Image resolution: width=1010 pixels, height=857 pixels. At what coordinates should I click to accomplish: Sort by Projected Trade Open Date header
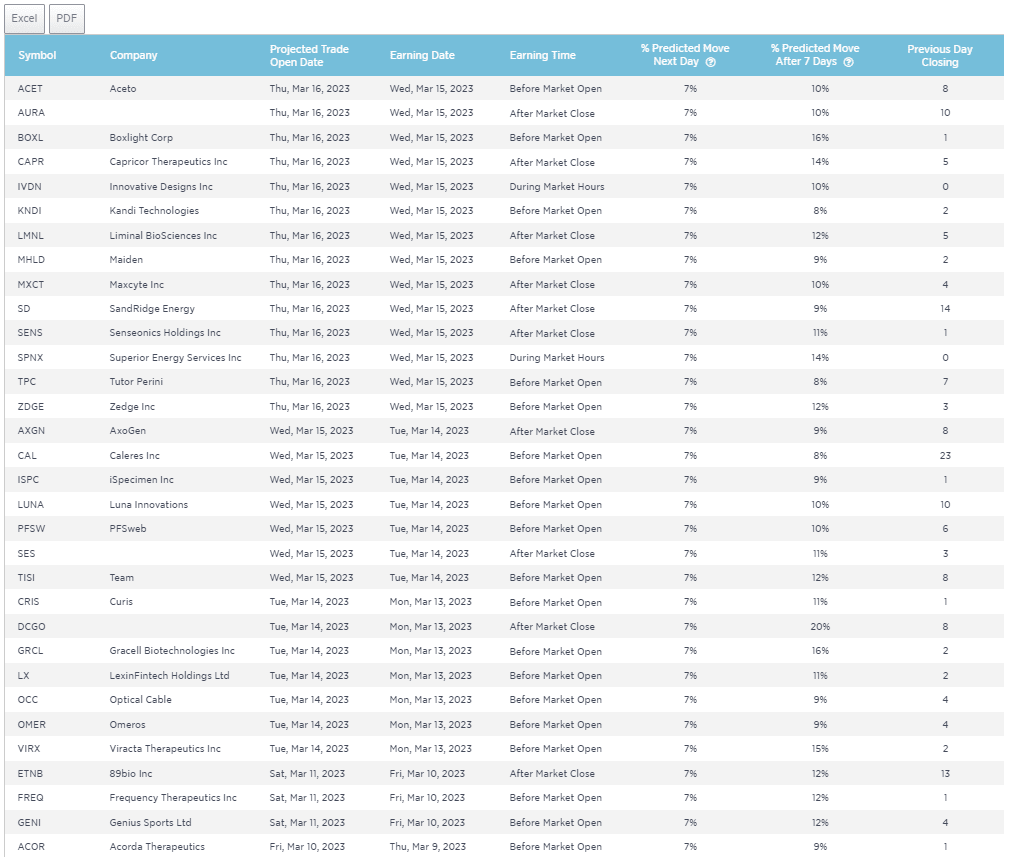(x=309, y=55)
